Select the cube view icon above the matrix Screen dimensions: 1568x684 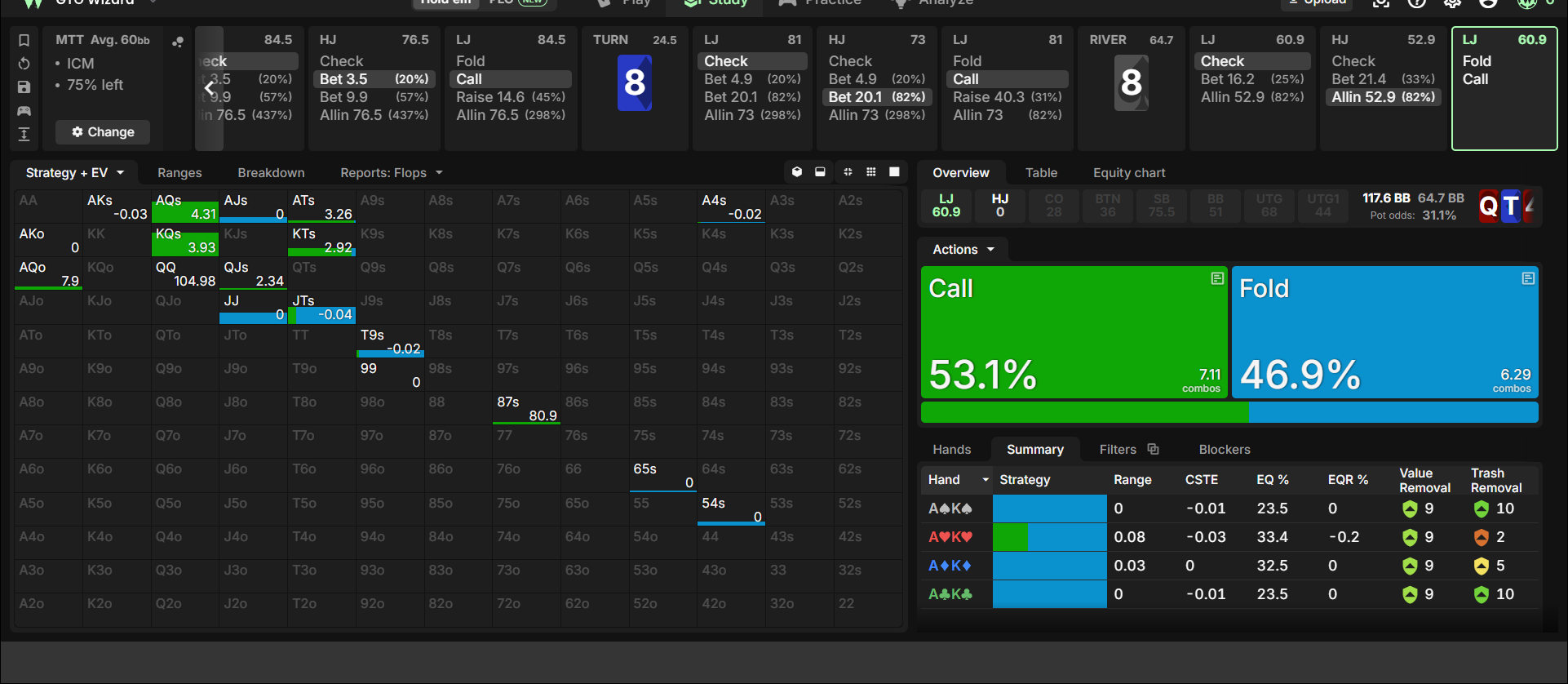[x=797, y=172]
